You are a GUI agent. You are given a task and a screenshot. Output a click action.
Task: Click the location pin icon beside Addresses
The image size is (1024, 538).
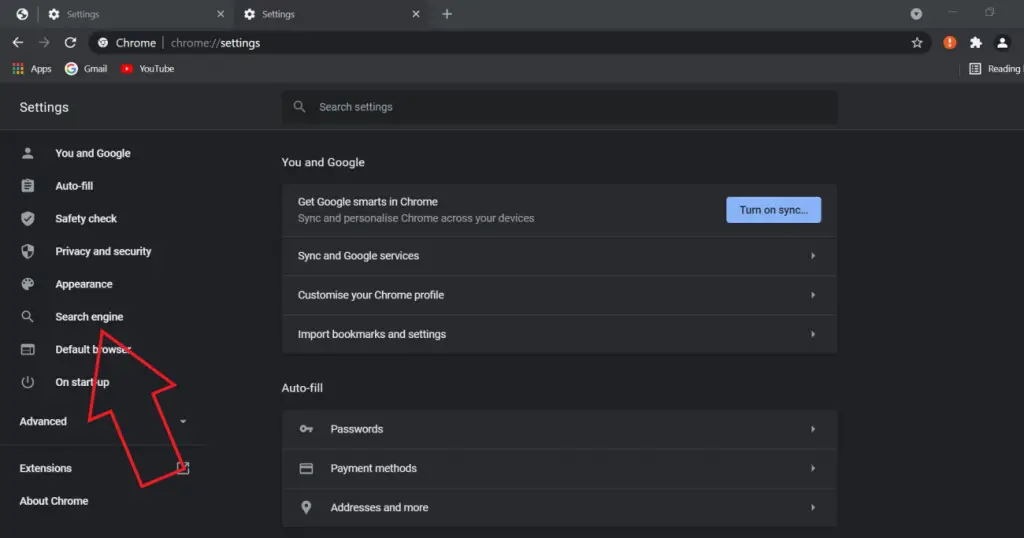click(306, 507)
